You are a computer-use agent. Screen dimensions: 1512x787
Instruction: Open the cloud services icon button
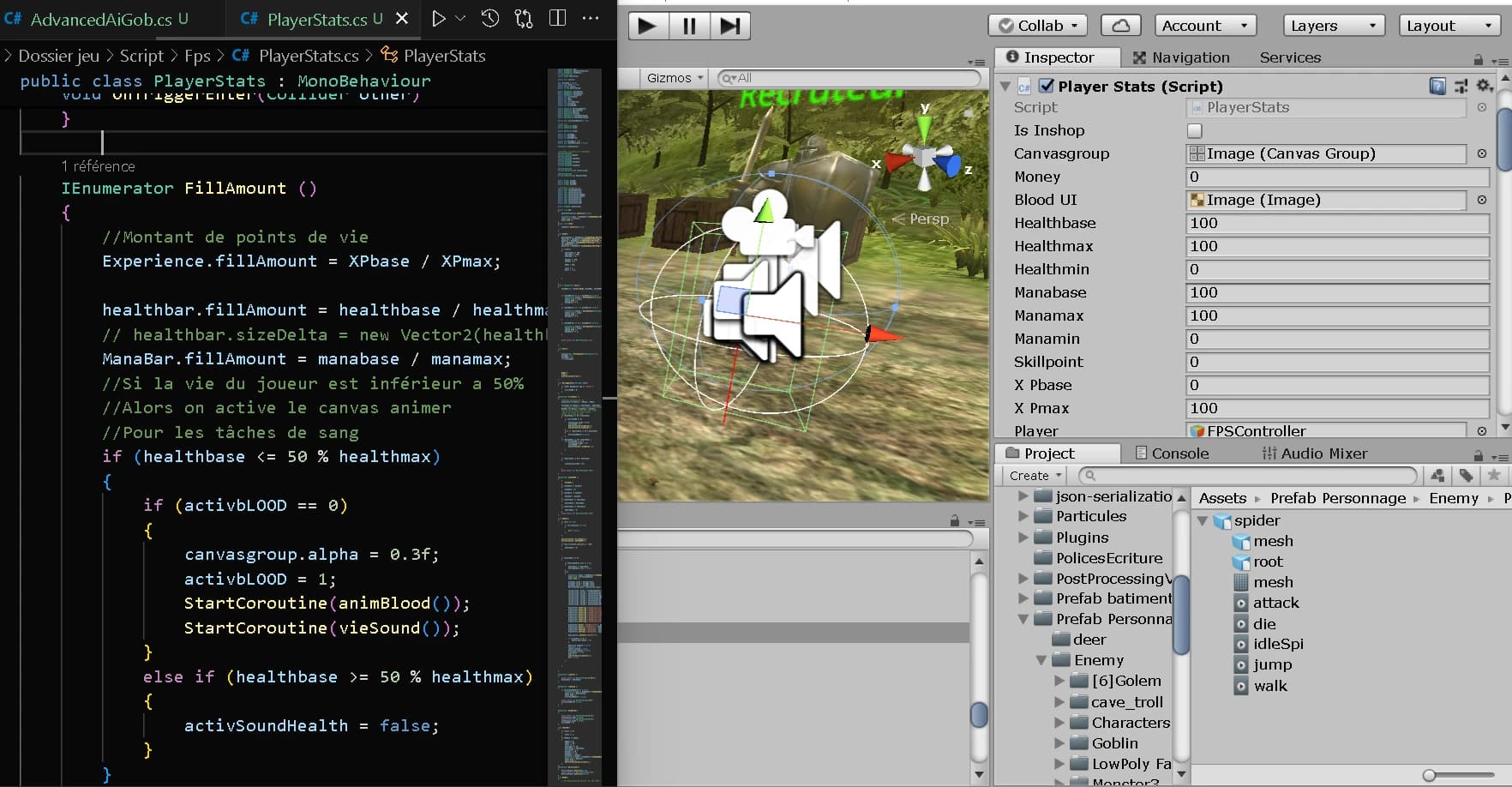point(1120,26)
